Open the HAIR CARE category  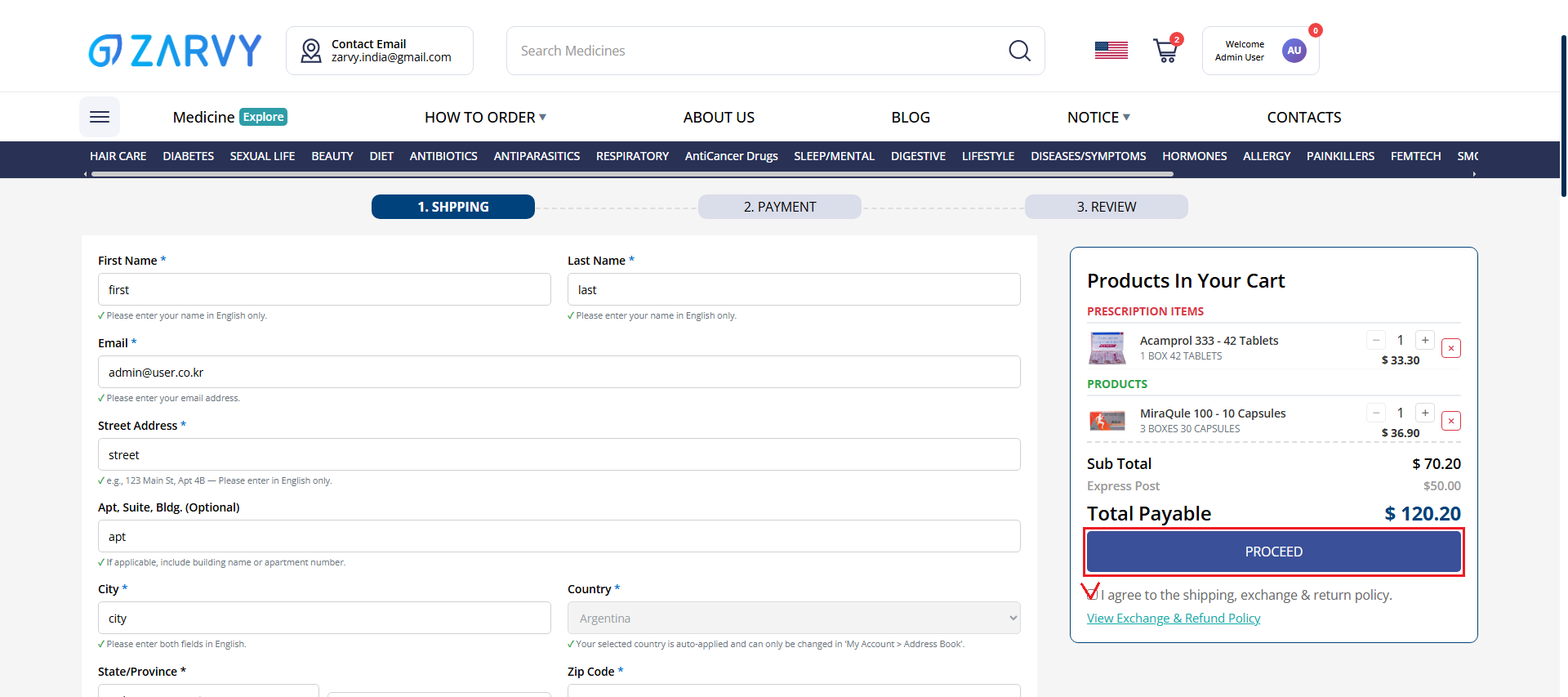(x=118, y=156)
